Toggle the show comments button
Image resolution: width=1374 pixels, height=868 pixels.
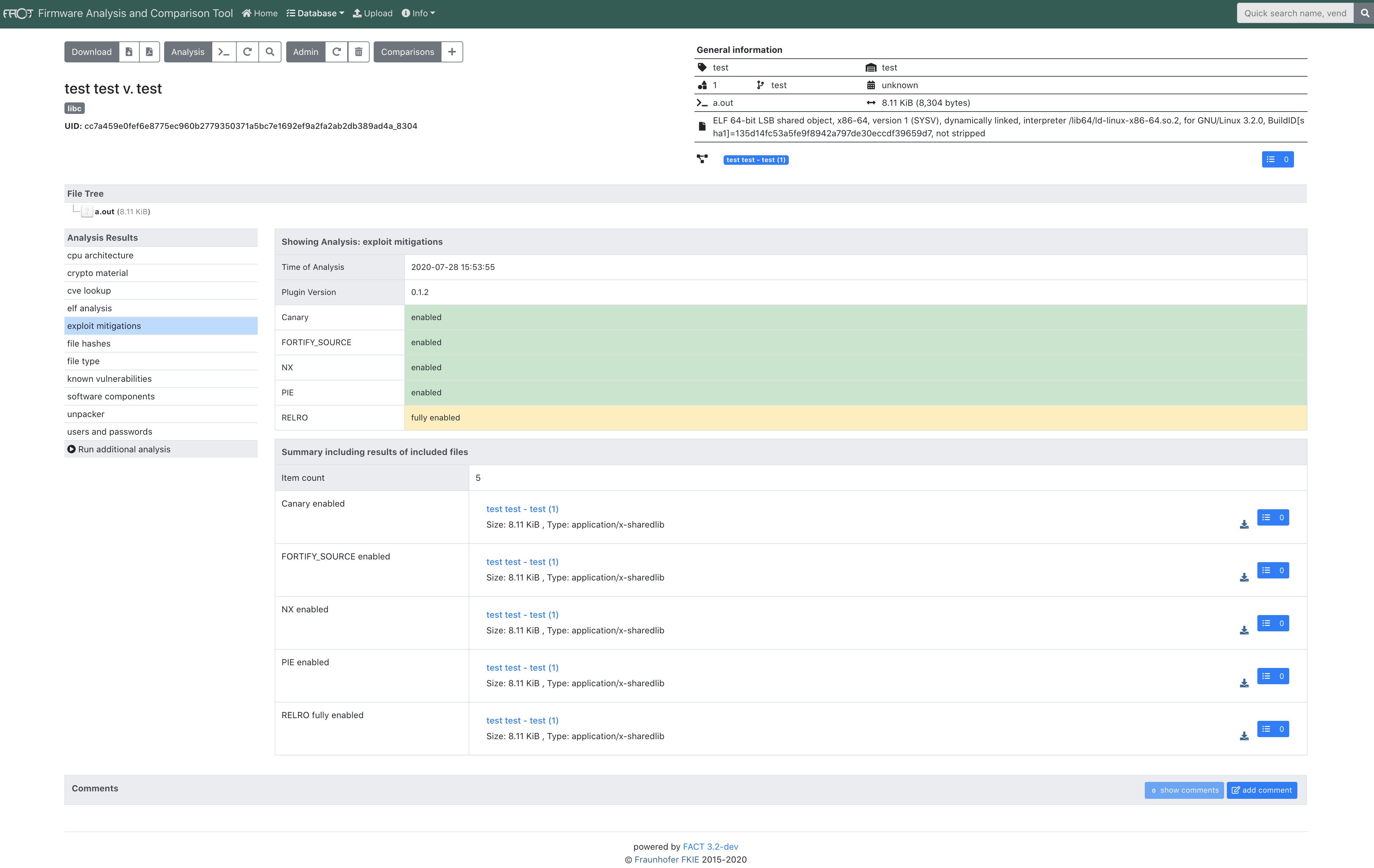pyautogui.click(x=1184, y=790)
